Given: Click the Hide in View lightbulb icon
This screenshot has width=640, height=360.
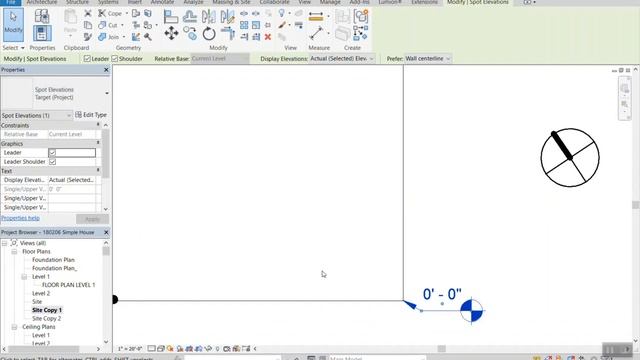Looking at the screenshot, I should click(281, 13).
